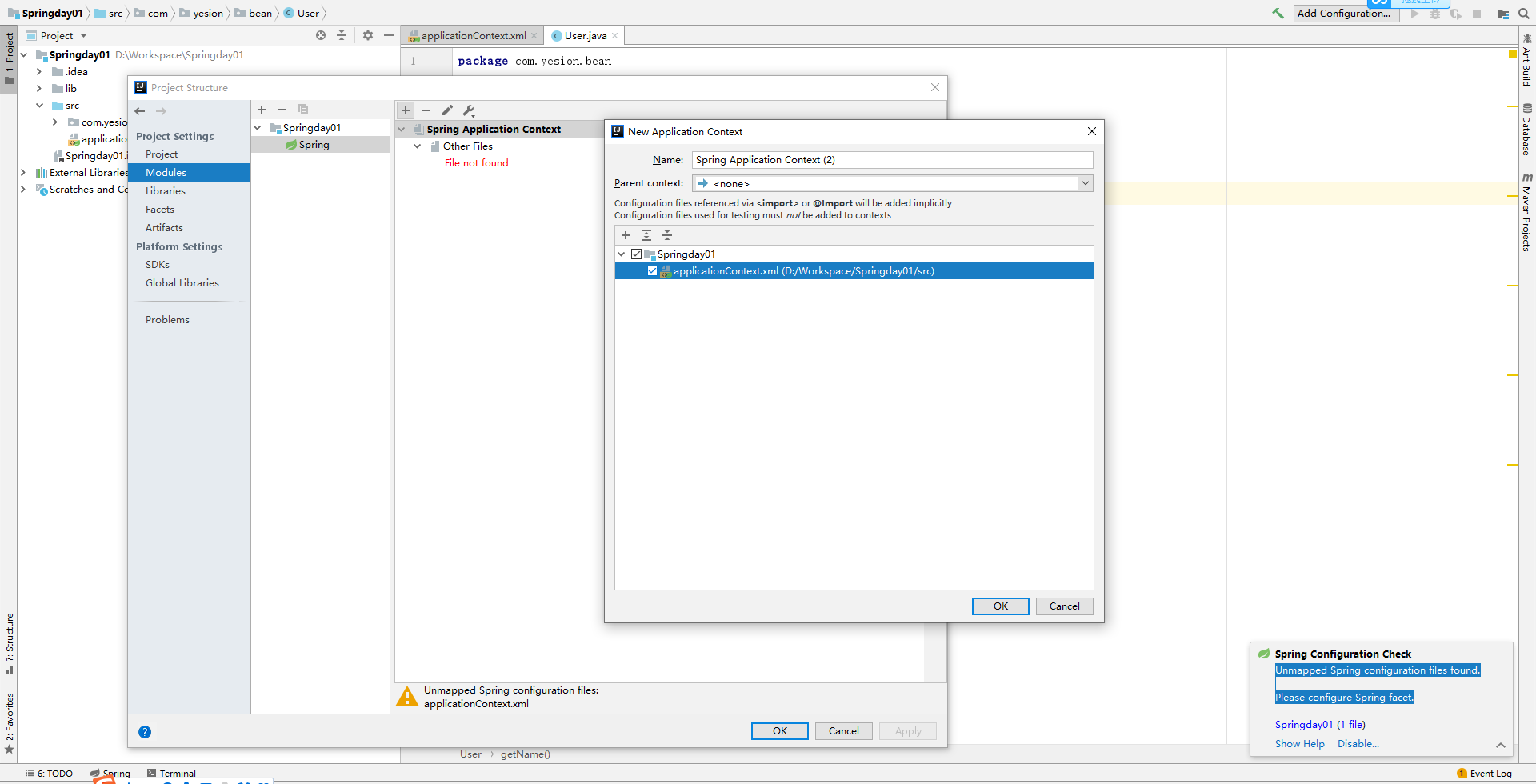Collapse all in the Project tool window
Screen dimensions: 1536x784
point(342,35)
